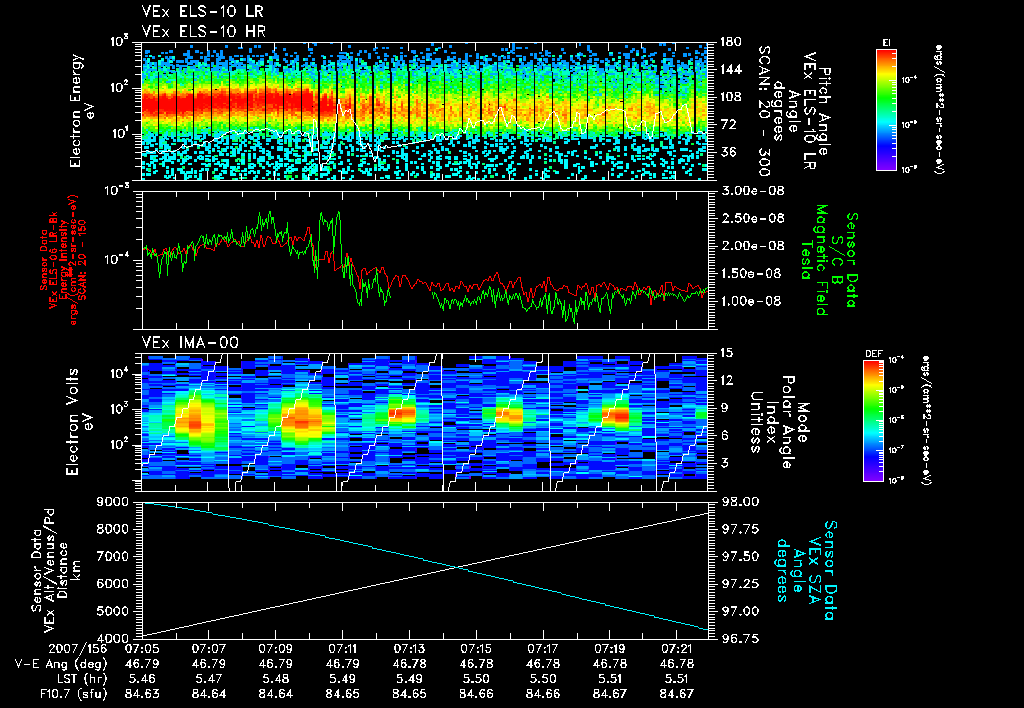Click the 07:09 time tick label
This screenshot has height=708, width=1024.
275,649
